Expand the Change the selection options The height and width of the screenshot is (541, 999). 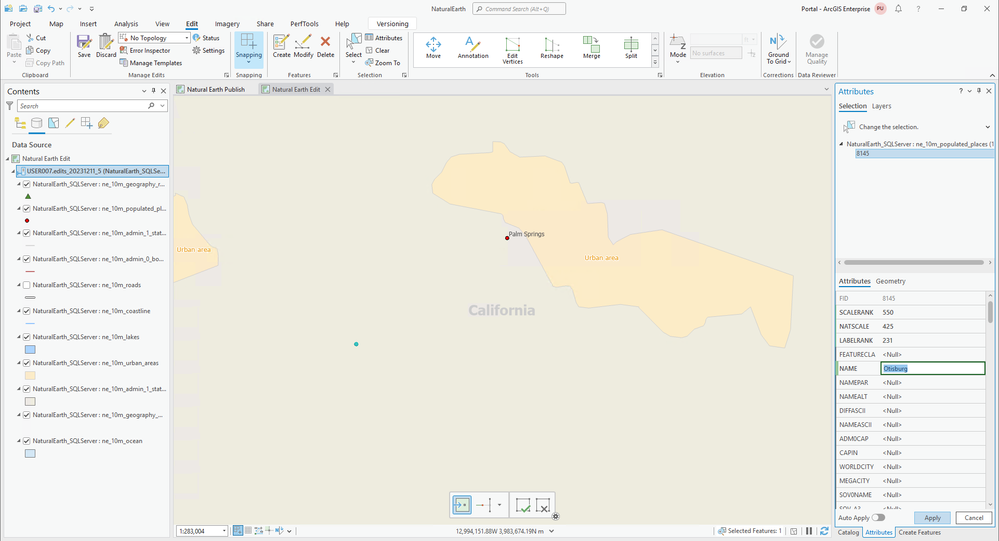[x=988, y=127]
